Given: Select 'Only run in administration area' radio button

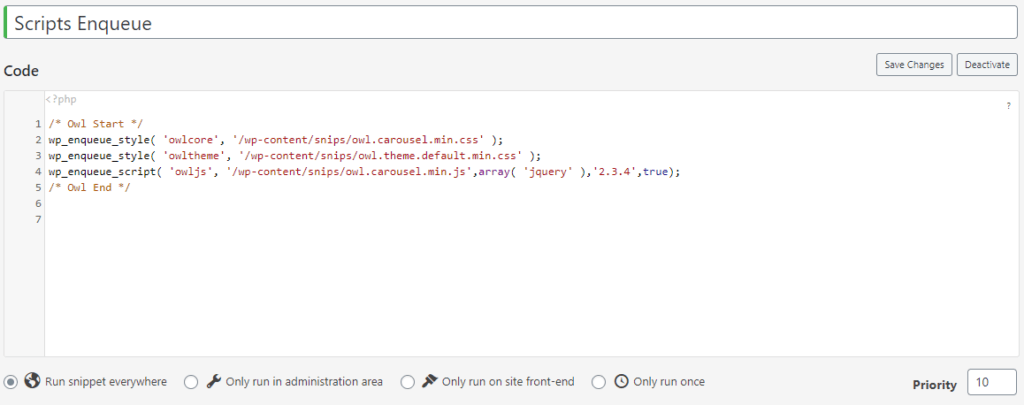Looking at the screenshot, I should pos(191,382).
